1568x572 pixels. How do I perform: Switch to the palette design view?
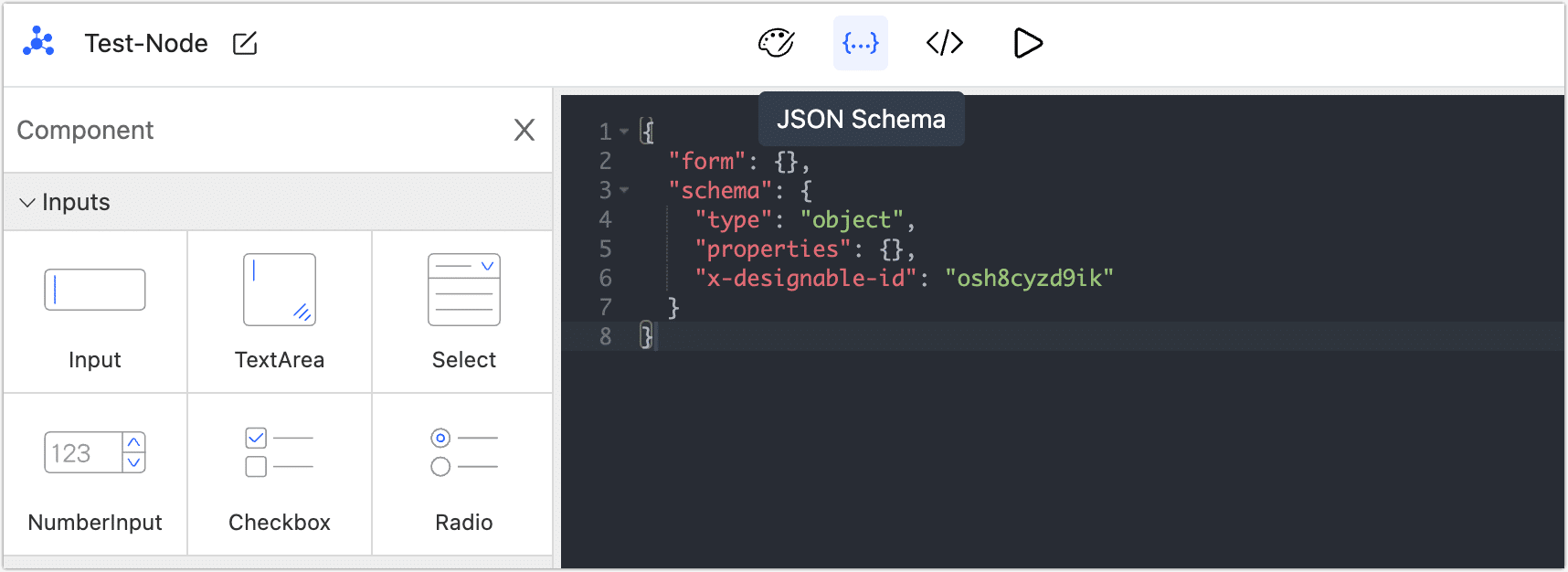pos(776,43)
